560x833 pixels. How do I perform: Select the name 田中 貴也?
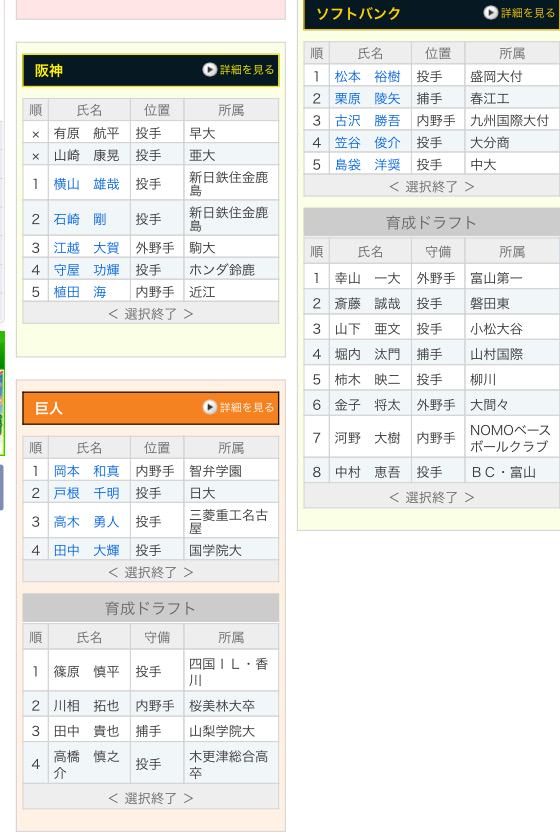point(87,731)
